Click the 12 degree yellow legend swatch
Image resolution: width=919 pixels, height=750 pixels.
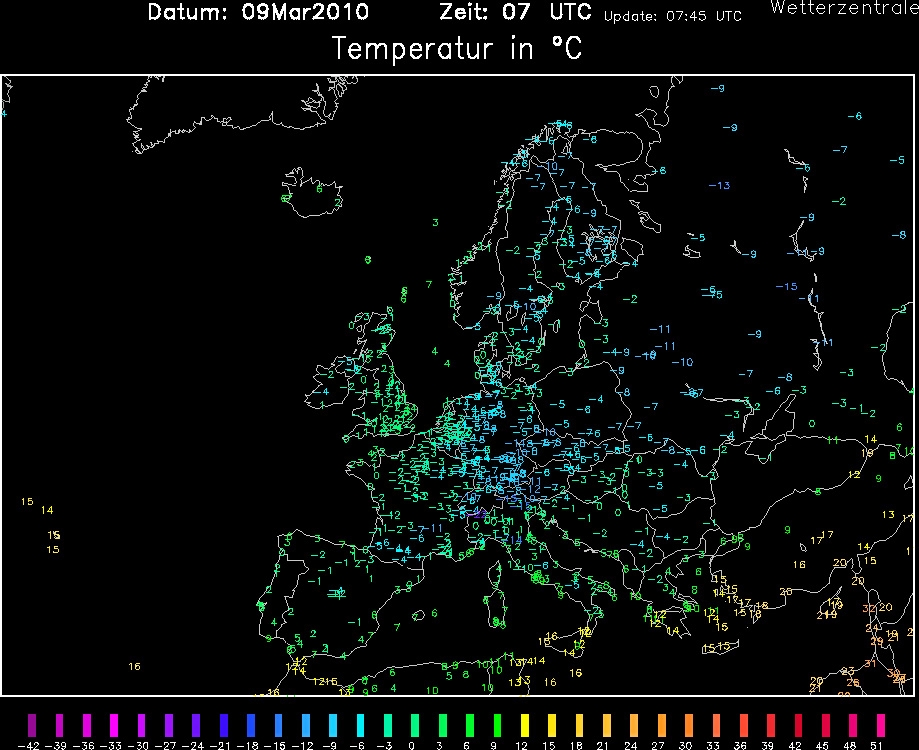point(525,725)
